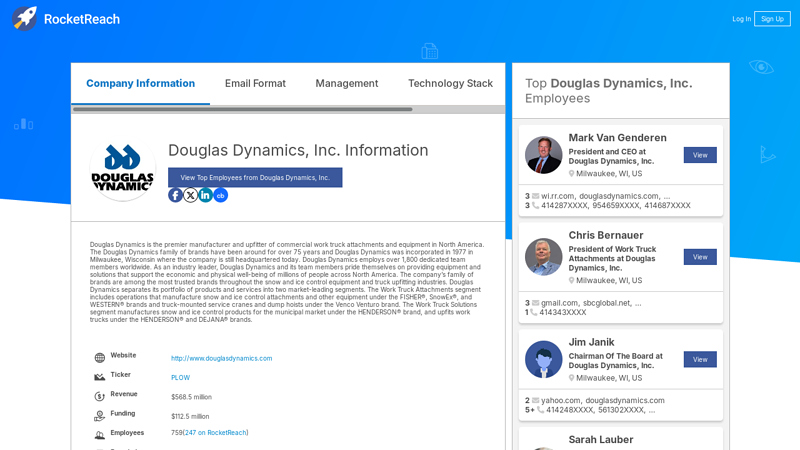Switch to the Company Information tab
The height and width of the screenshot is (450, 800).
[140, 83]
